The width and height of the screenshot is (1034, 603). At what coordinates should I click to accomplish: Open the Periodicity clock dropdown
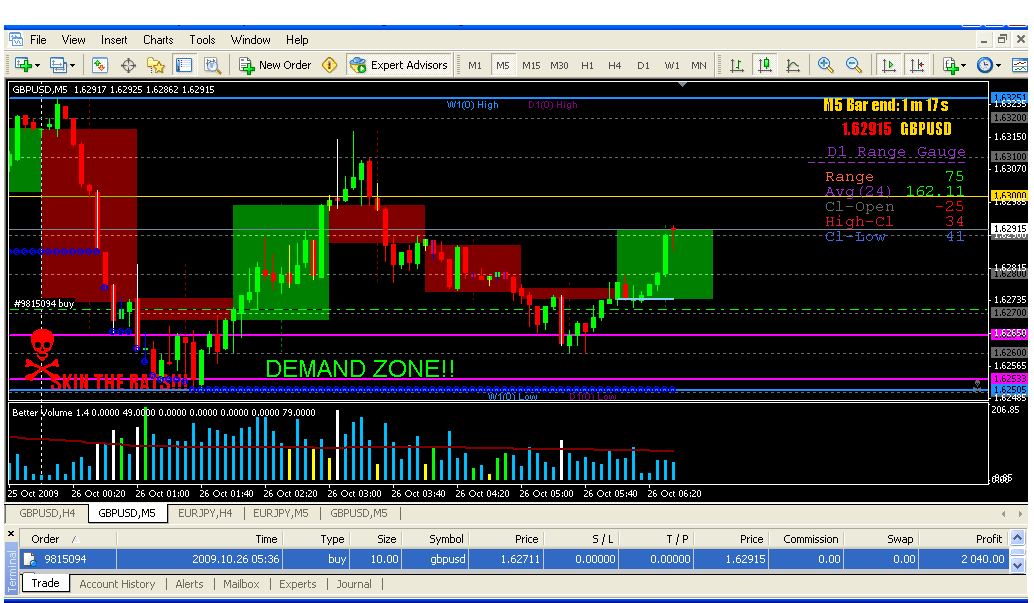pos(998,65)
